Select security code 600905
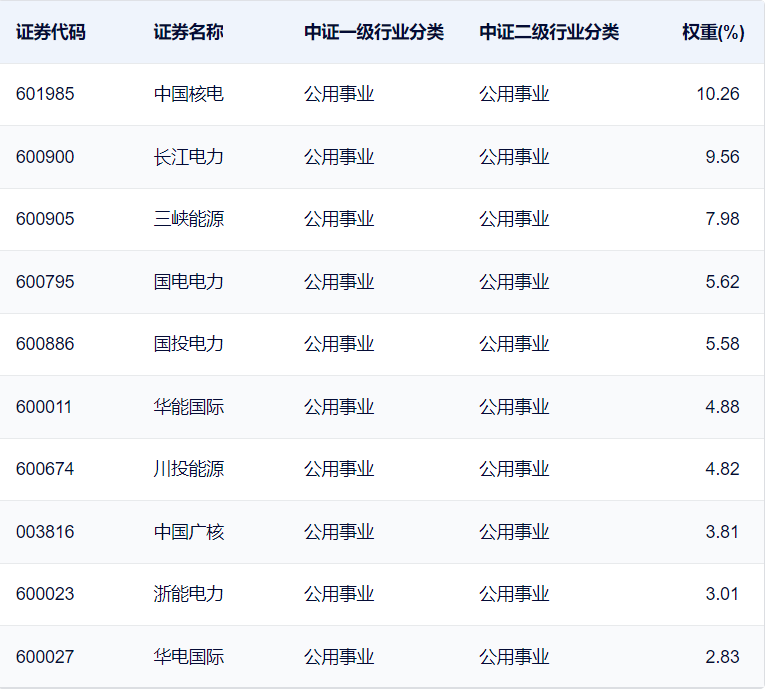This screenshot has height=690, width=766. pos(45,219)
